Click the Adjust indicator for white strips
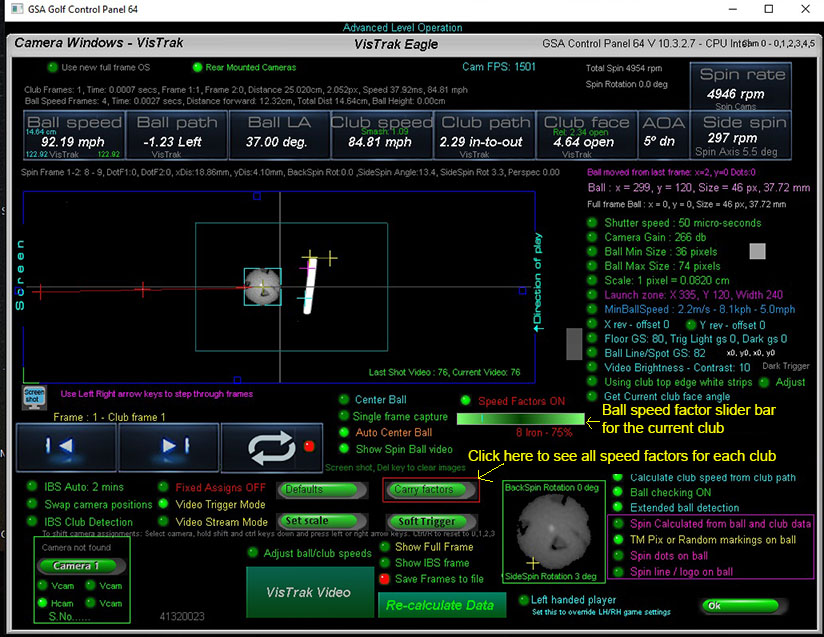Viewport: 824px width, 637px height. pyautogui.click(x=764, y=382)
